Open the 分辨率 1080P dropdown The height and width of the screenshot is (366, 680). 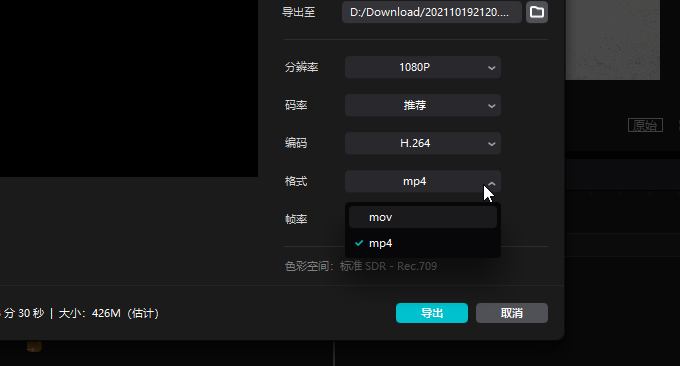click(x=423, y=67)
